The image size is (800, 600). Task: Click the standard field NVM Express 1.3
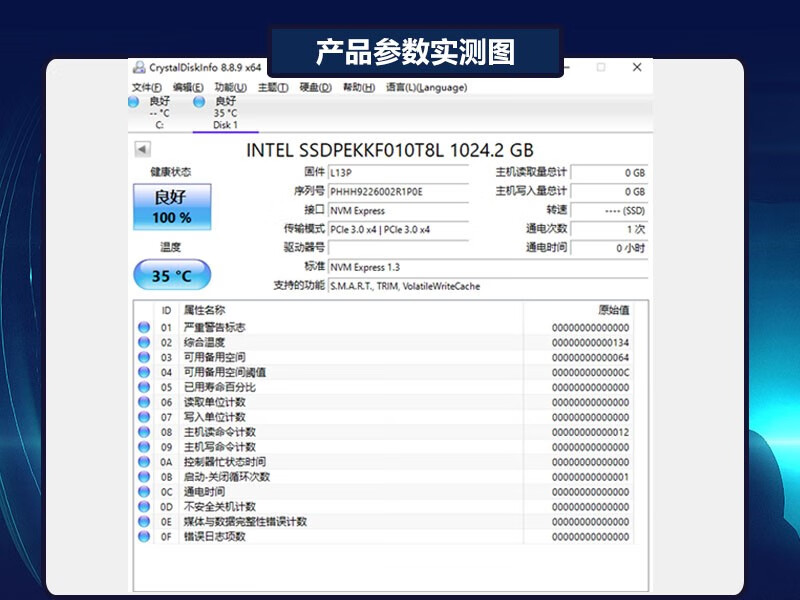pos(488,267)
